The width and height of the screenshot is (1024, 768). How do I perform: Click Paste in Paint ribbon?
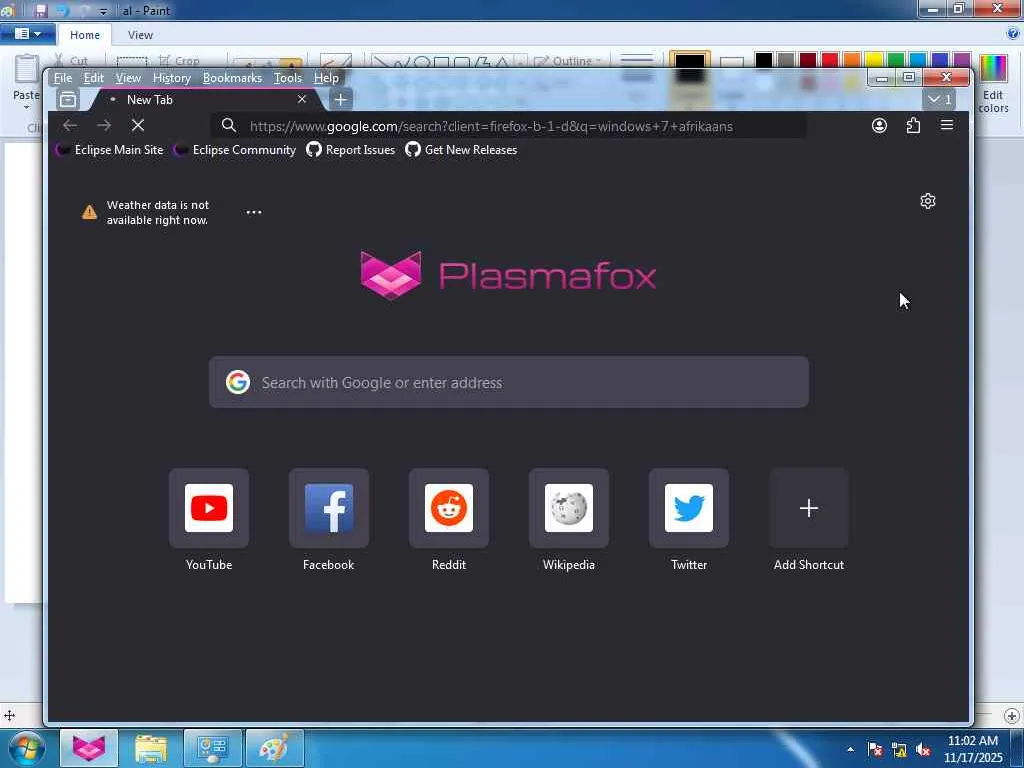[26, 80]
